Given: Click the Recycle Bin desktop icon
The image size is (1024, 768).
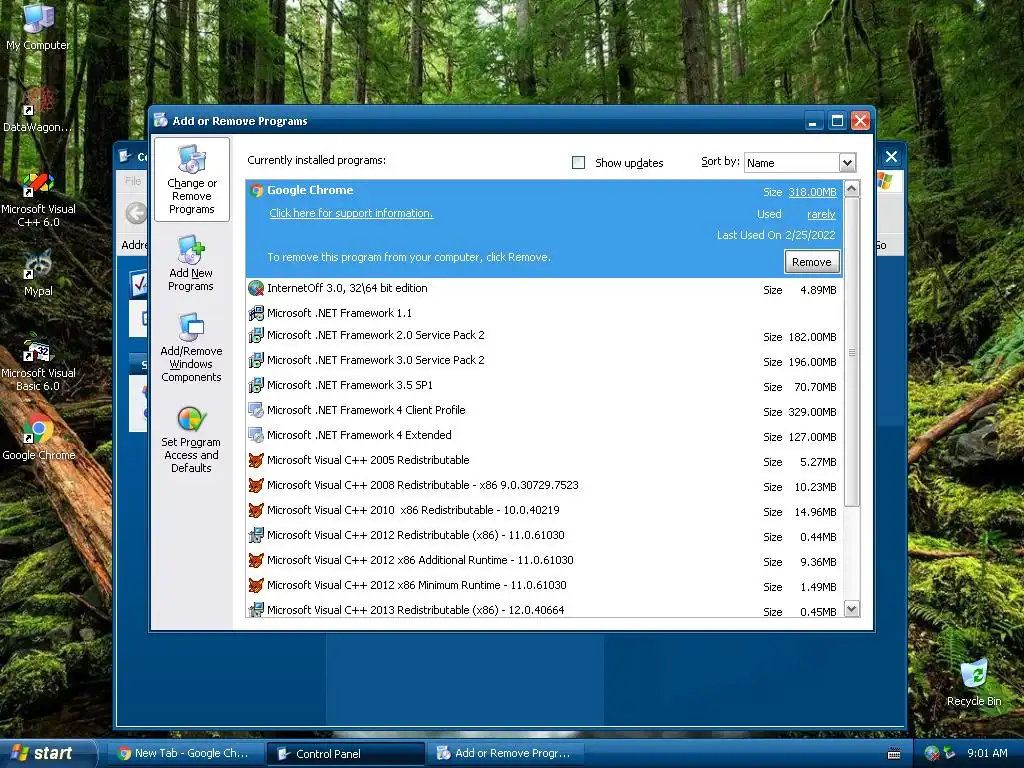Looking at the screenshot, I should pos(974,683).
